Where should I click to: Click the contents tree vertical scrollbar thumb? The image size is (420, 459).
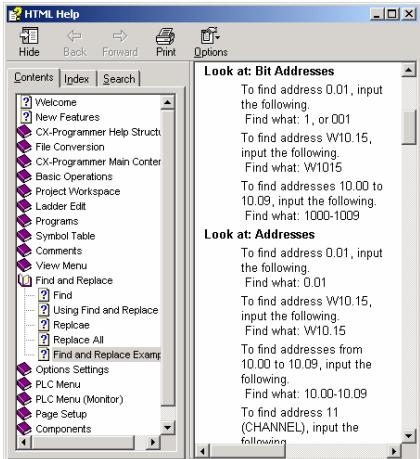[x=167, y=258]
